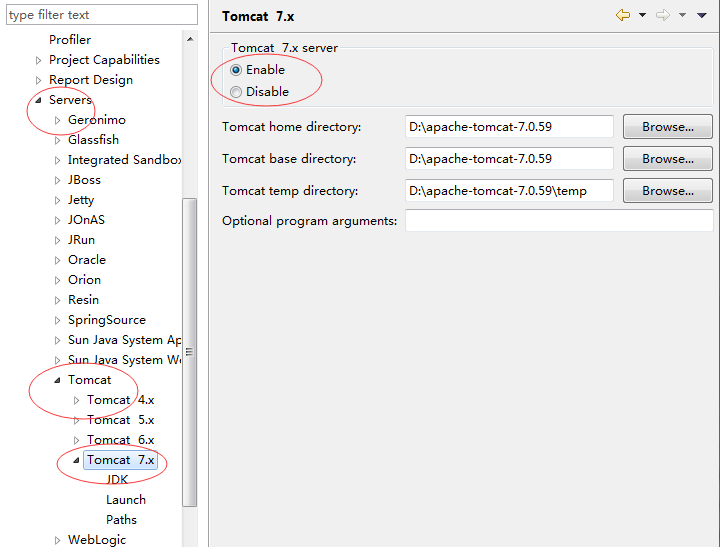720x547 pixels.
Task: Expand the Tomcat 4.x node
Action: (77, 400)
